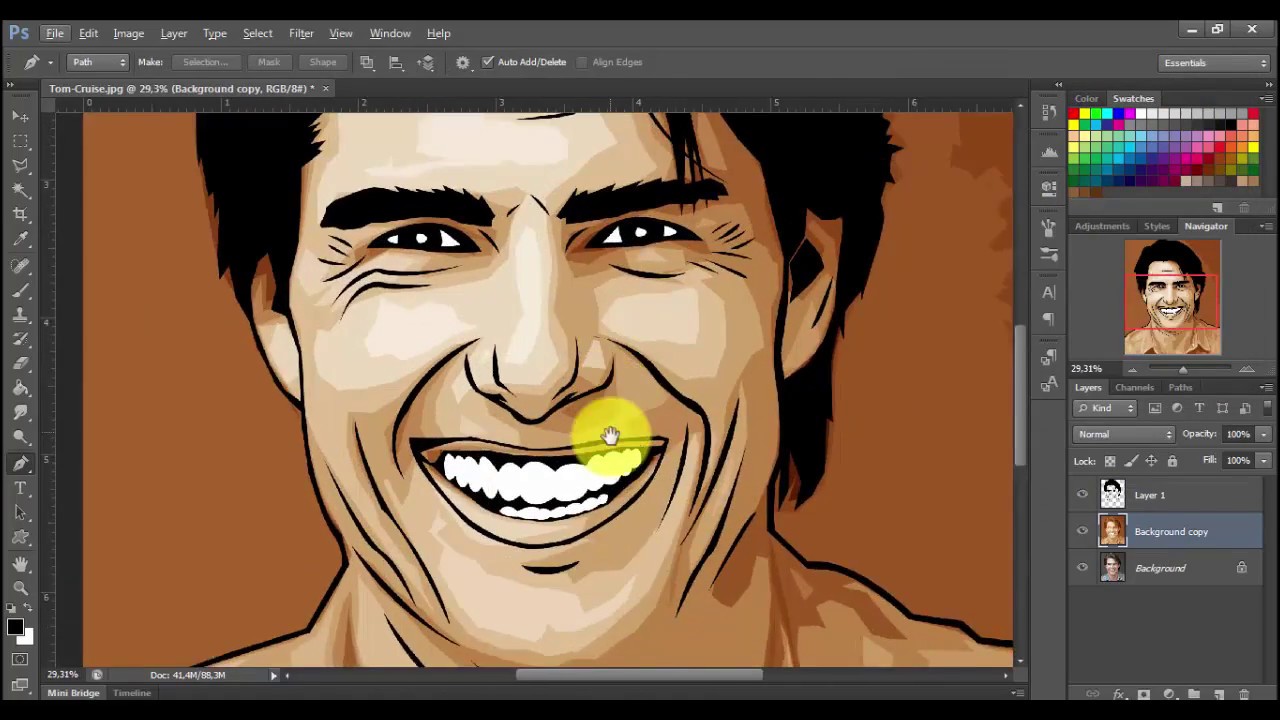Select the Paint Bucket tool
Viewport: 1280px width, 720px height.
[x=21, y=389]
